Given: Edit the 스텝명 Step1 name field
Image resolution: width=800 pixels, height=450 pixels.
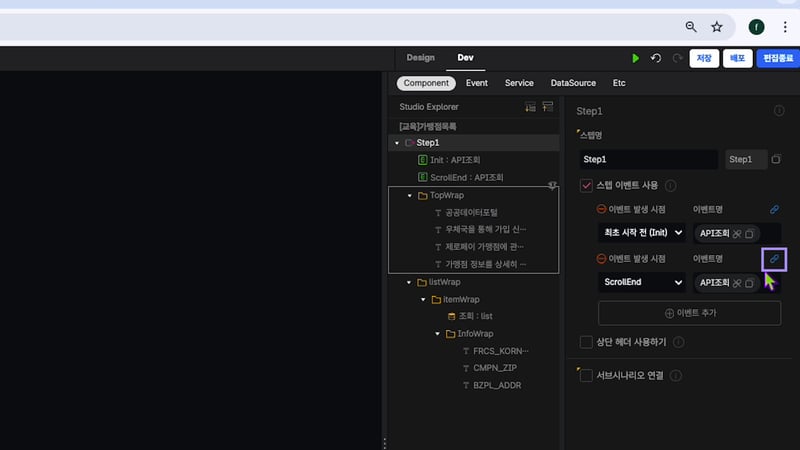Looking at the screenshot, I should [648, 159].
